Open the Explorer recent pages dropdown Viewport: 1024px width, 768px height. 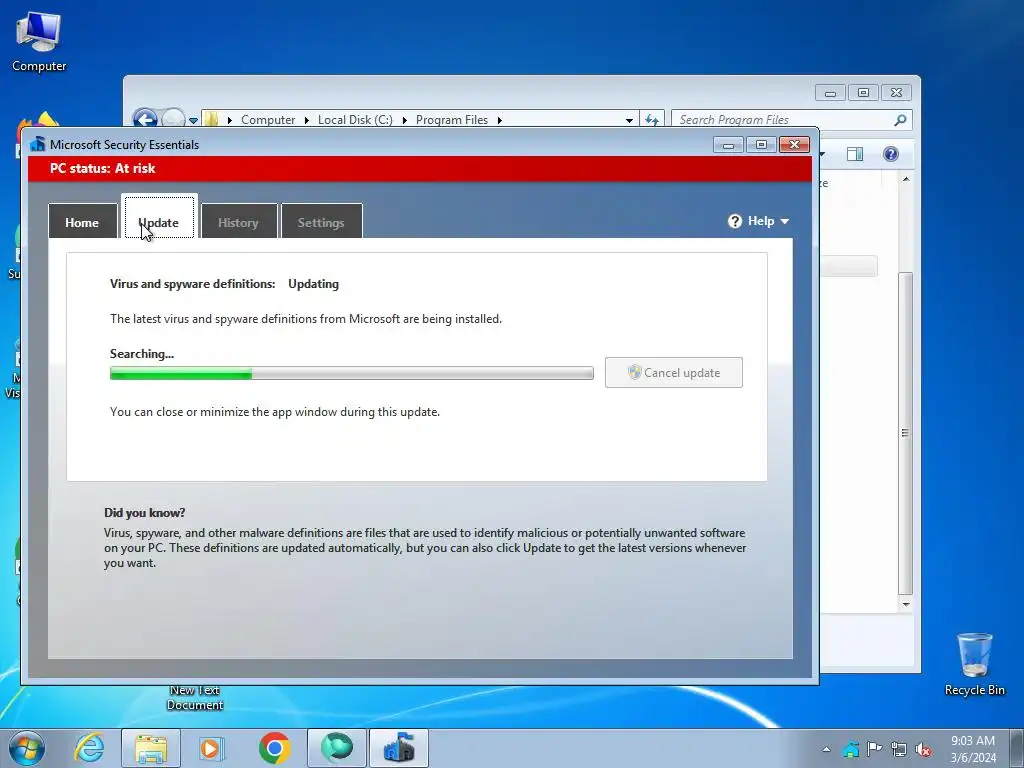click(193, 121)
